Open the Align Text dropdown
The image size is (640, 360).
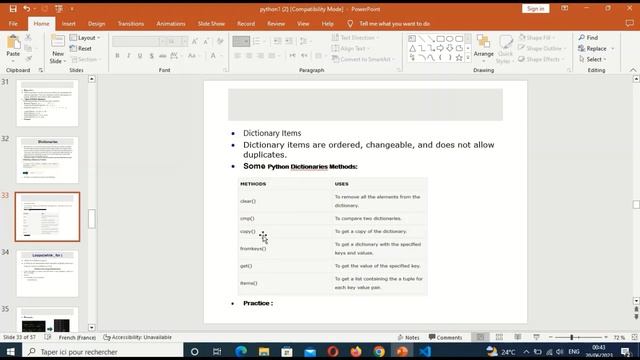pos(351,48)
